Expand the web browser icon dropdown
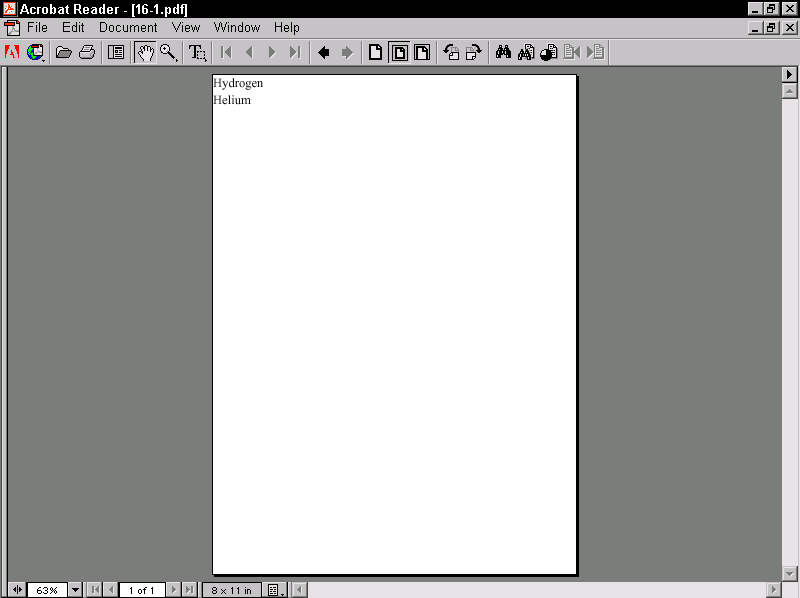 (x=37, y=53)
